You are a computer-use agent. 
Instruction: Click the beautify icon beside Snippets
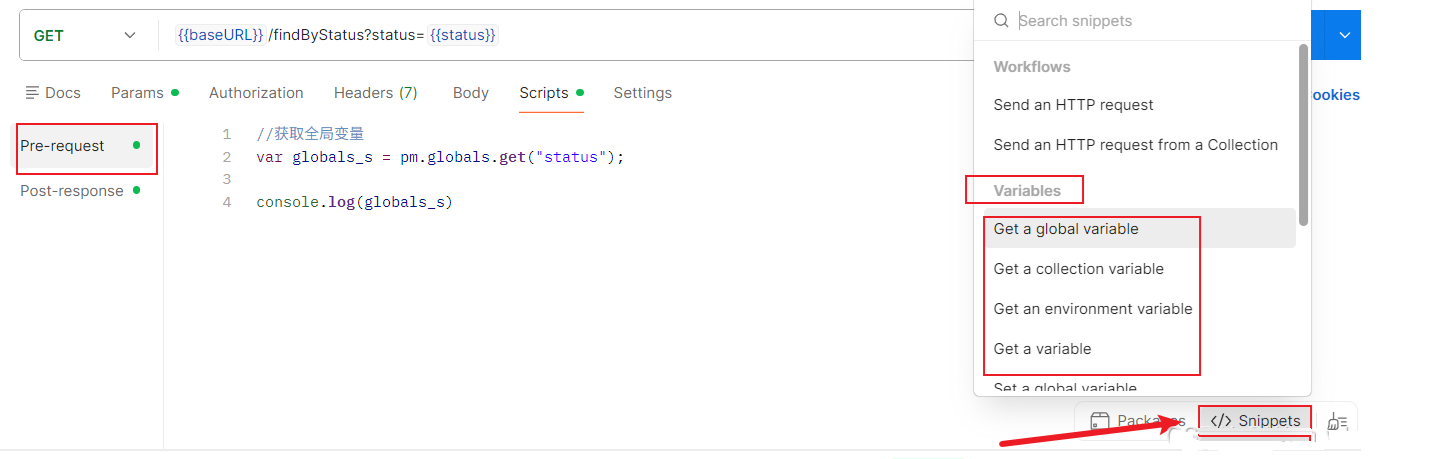tap(1337, 422)
